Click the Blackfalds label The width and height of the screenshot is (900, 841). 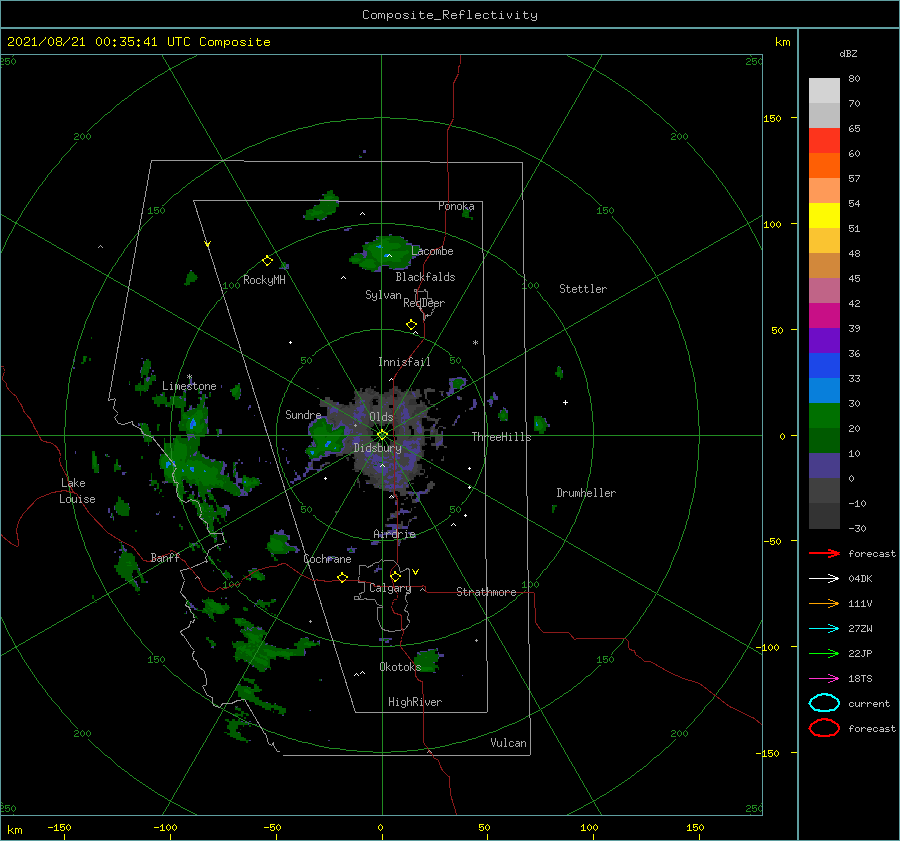425,277
